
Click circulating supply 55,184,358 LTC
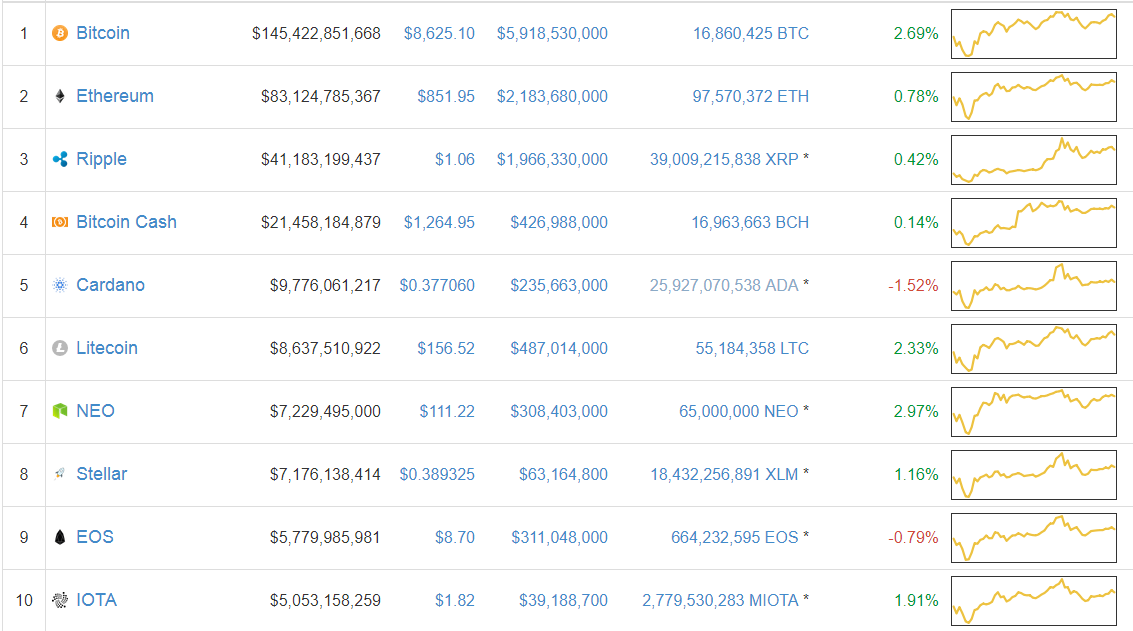point(752,348)
